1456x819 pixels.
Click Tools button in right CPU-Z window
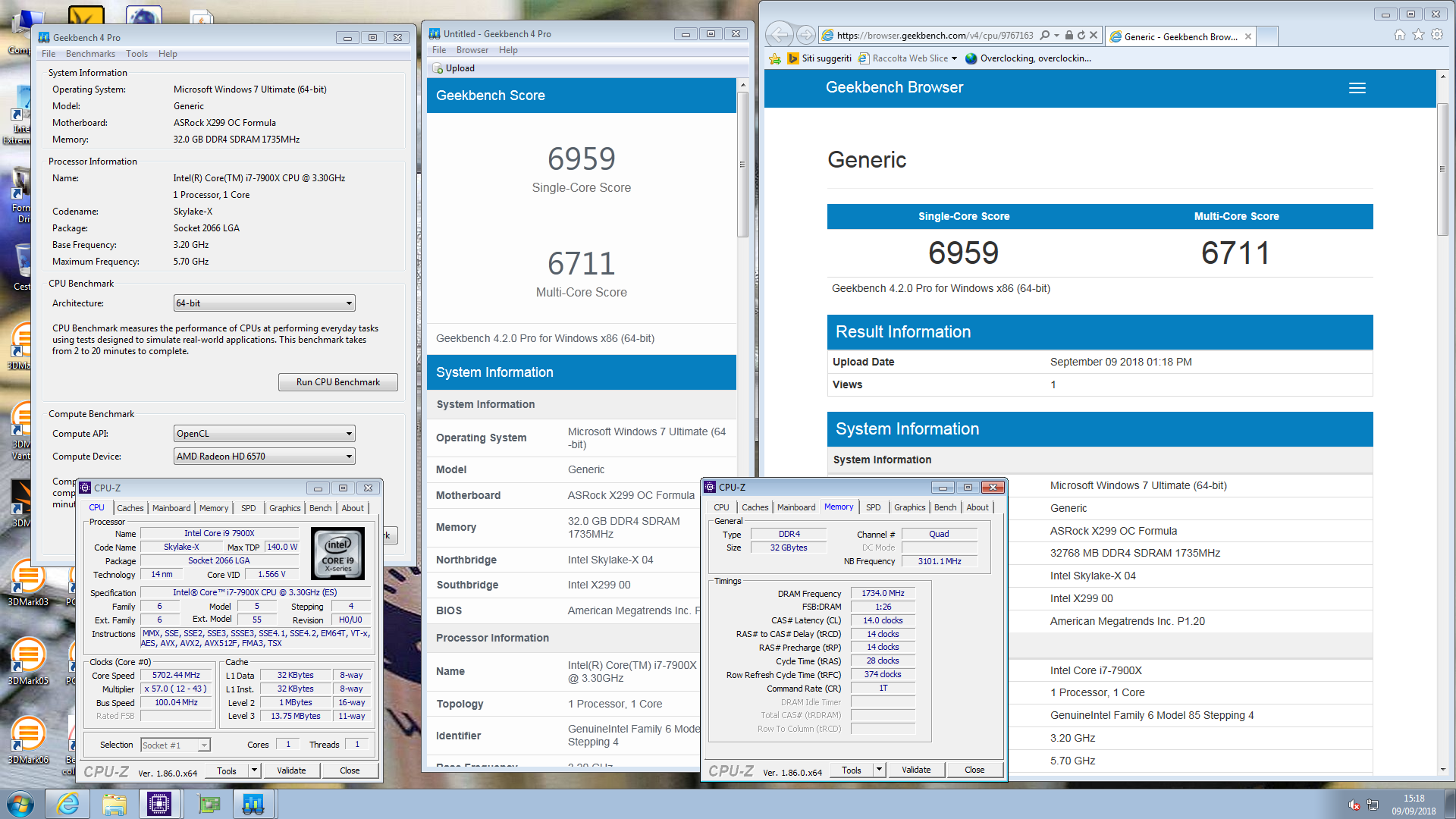(x=852, y=770)
